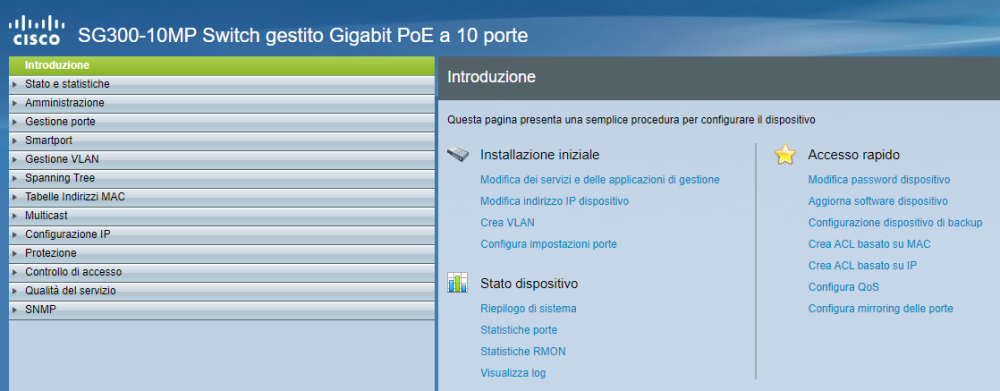Open the Spanning Tree menu item
Image resolution: width=1000 pixels, height=391 pixels.
pos(222,178)
